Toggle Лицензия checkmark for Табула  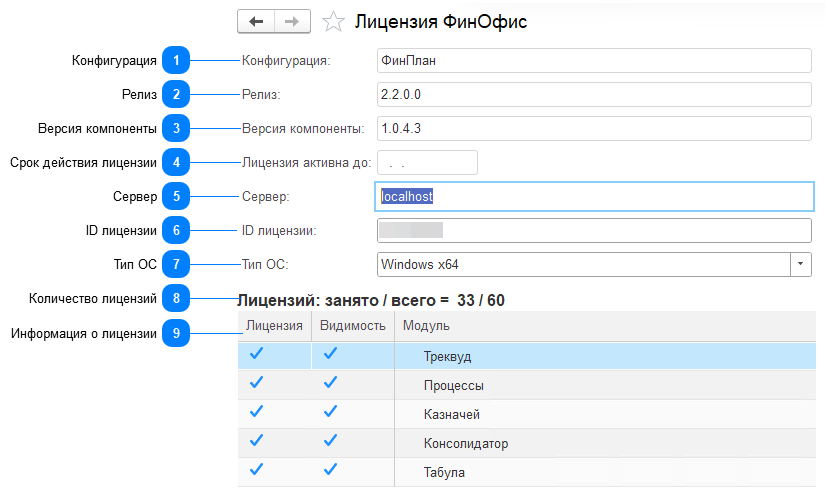tap(257, 469)
